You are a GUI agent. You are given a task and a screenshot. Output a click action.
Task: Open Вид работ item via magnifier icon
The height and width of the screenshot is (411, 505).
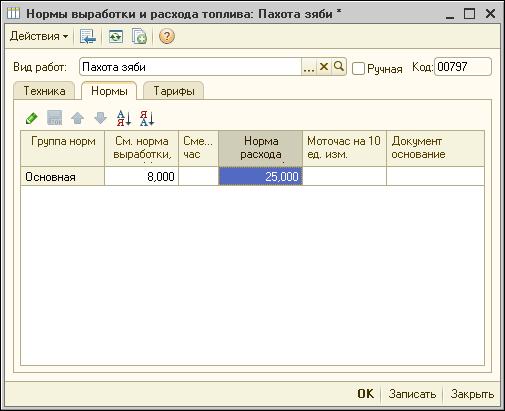point(339,67)
